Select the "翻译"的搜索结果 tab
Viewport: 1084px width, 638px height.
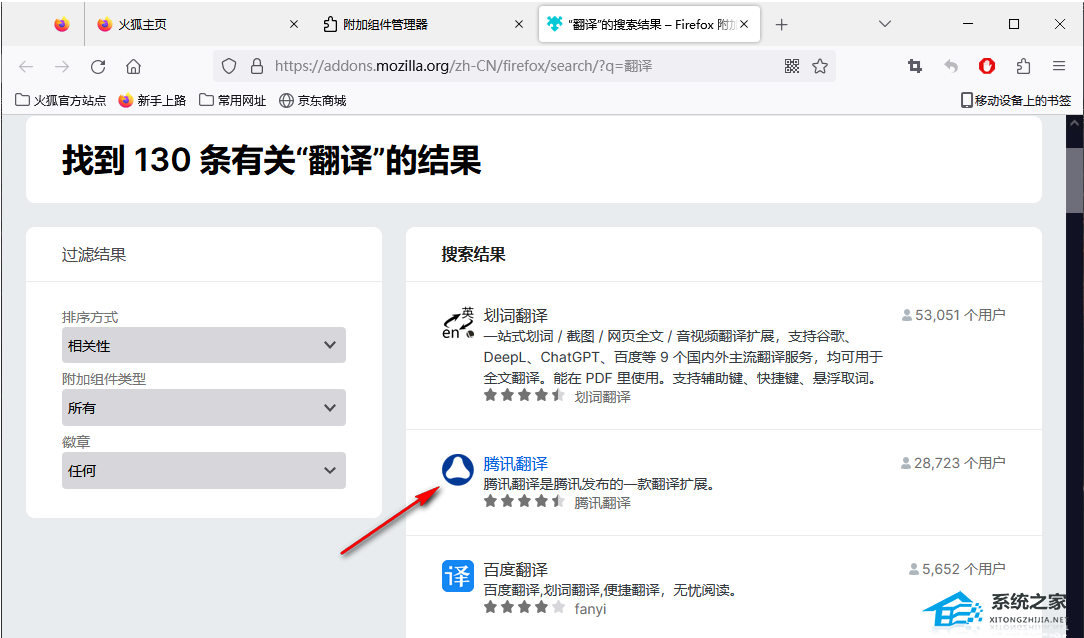click(x=649, y=24)
